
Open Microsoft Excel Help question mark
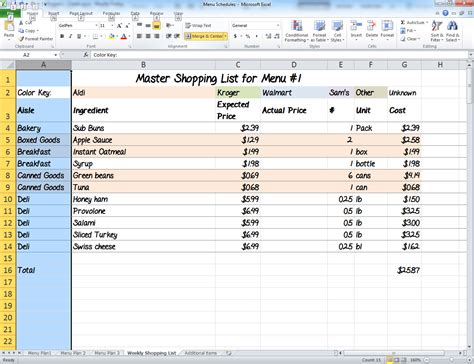click(x=445, y=13)
